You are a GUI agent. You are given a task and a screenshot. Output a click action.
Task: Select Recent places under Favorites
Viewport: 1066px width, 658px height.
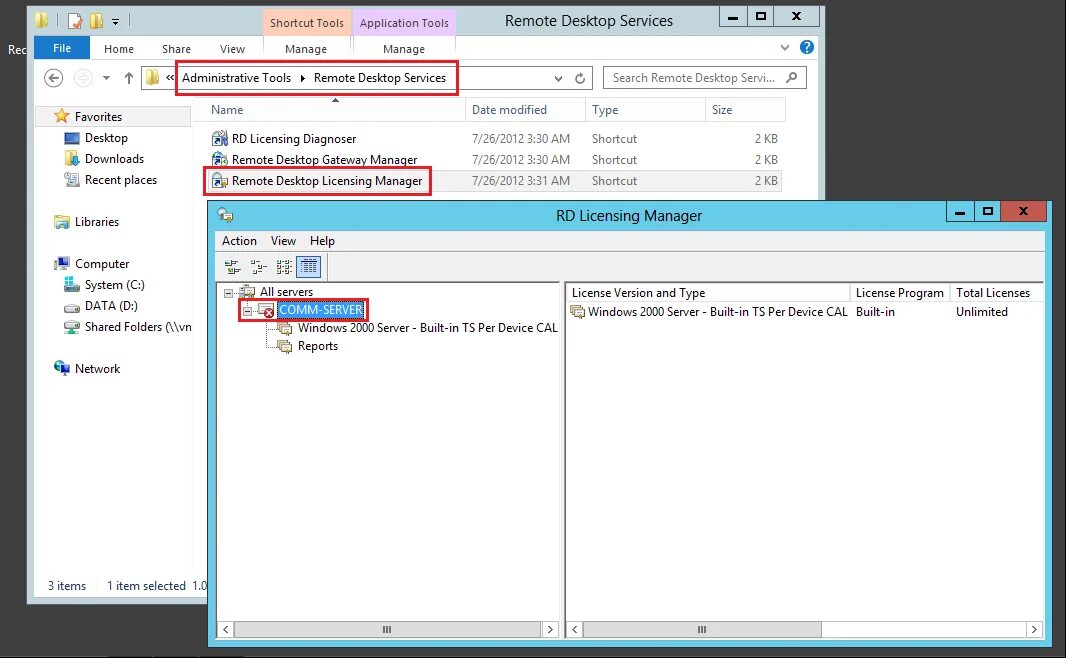coord(120,180)
